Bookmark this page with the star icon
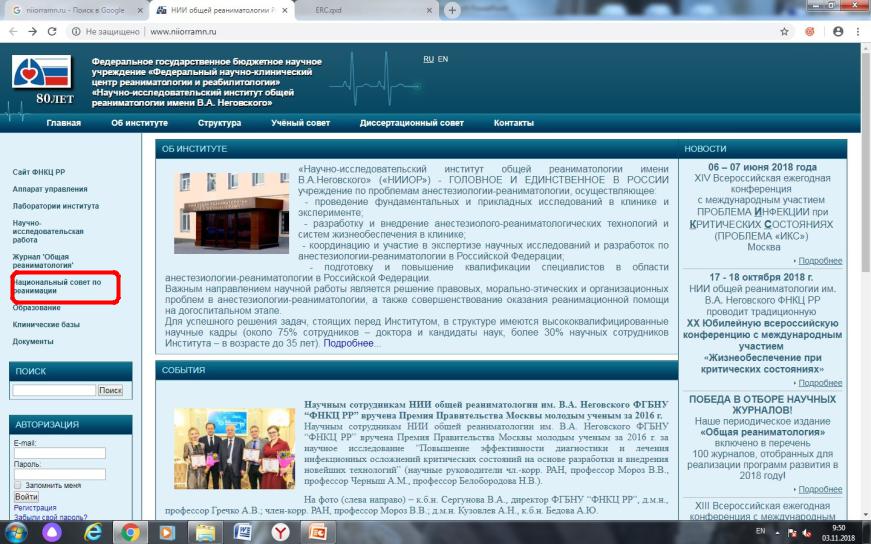Viewport: 871px width, 544px height. point(784,32)
